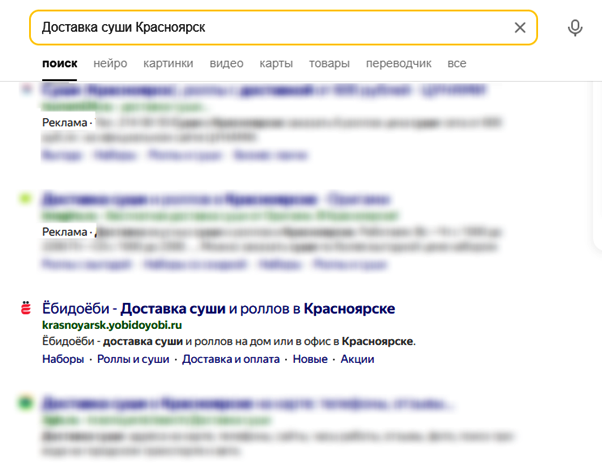Viewport: 602px width, 475px height.
Task: Open the 'Доставка и оплата' sitelink
Action: [x=231, y=359]
